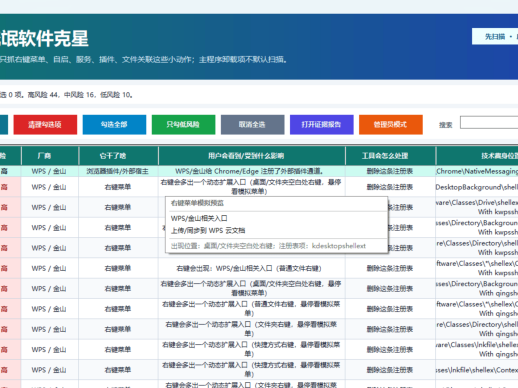This screenshot has height=388, width=518.
Task: Click impact cell in Classes\lnkfile\shellex With qingsh row
Action: coord(252,350)
